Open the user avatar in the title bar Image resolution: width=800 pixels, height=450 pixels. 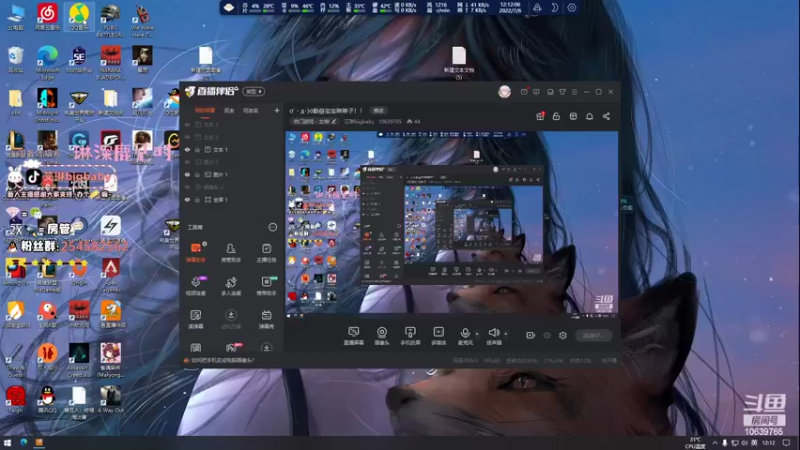click(x=504, y=92)
